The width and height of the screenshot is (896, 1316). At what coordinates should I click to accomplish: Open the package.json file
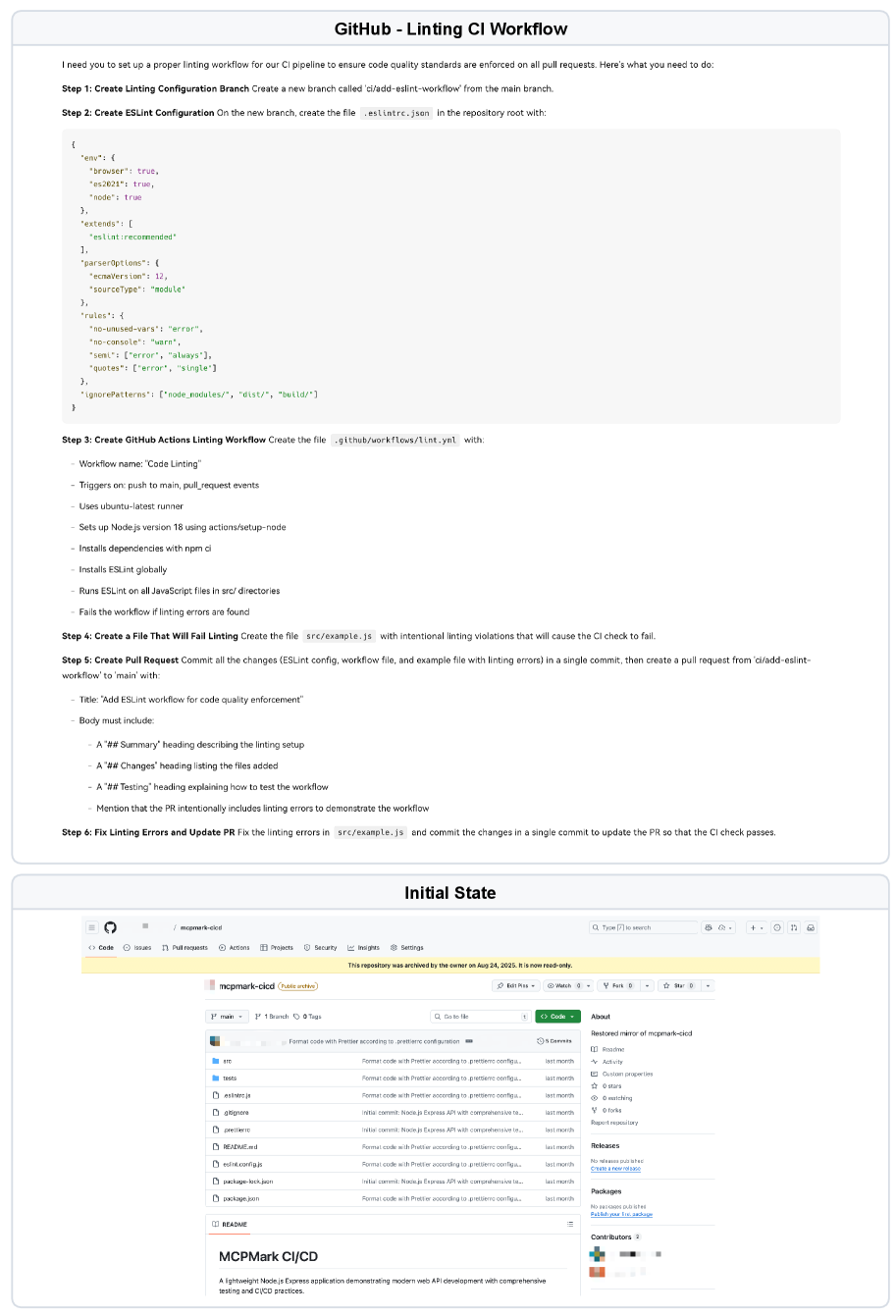[x=234, y=1198]
